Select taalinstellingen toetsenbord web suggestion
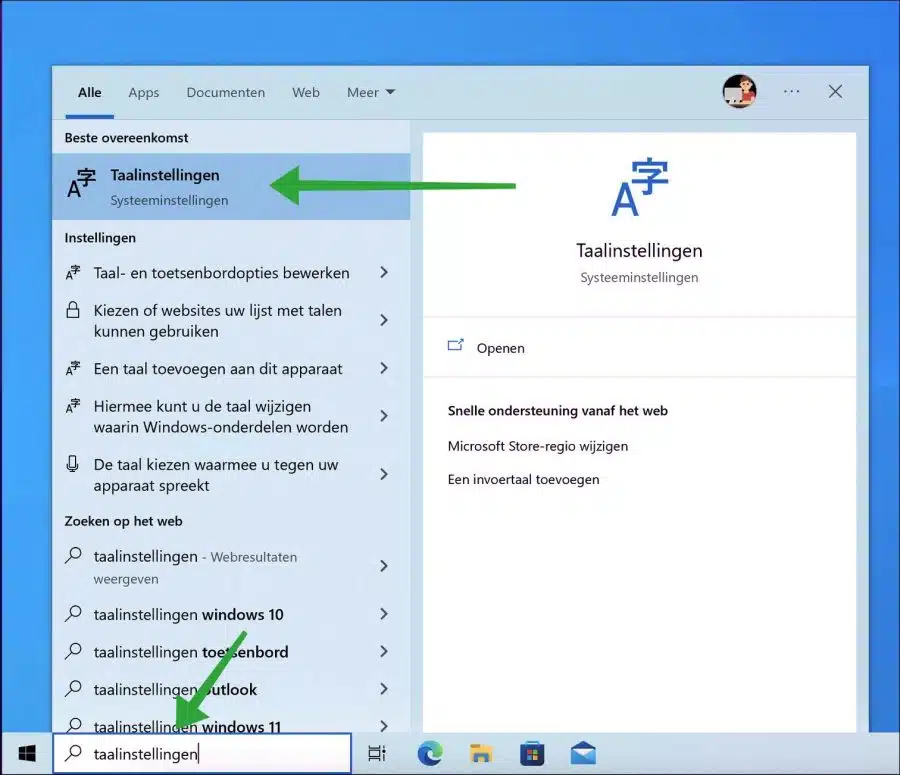 [x=231, y=652]
